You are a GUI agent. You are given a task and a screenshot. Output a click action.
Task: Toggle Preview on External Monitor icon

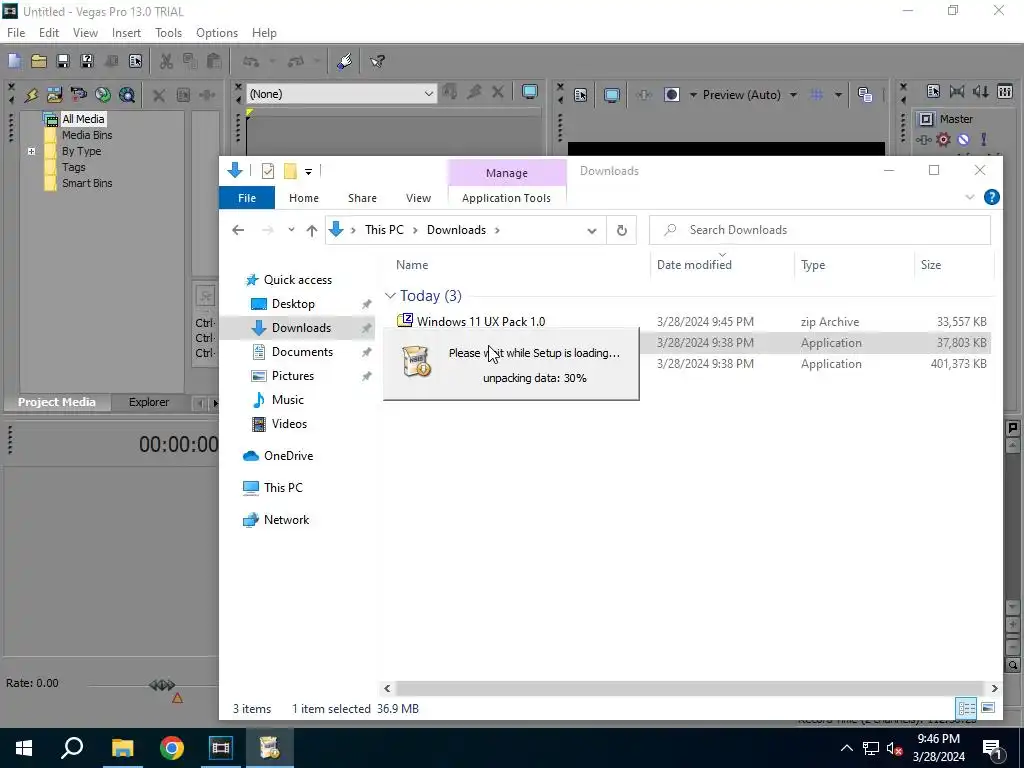tap(612, 95)
